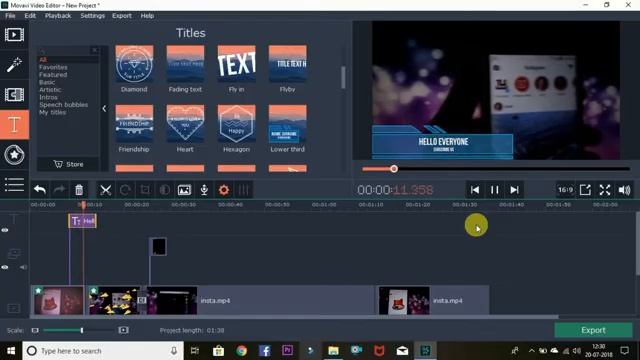The image size is (640, 360).
Task: Click the green Export button
Action: tap(593, 330)
